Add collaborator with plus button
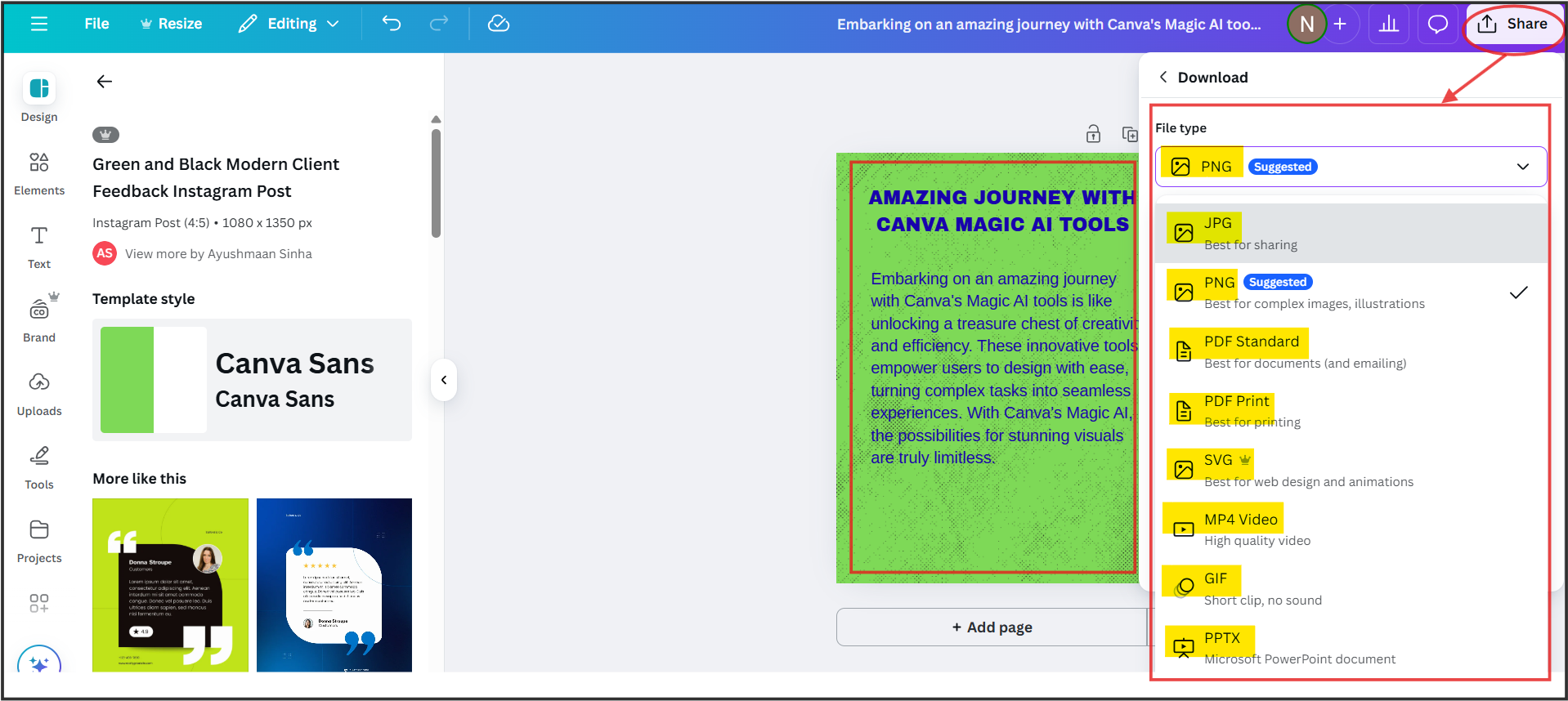Viewport: 1568px width, 701px height. (x=1340, y=25)
